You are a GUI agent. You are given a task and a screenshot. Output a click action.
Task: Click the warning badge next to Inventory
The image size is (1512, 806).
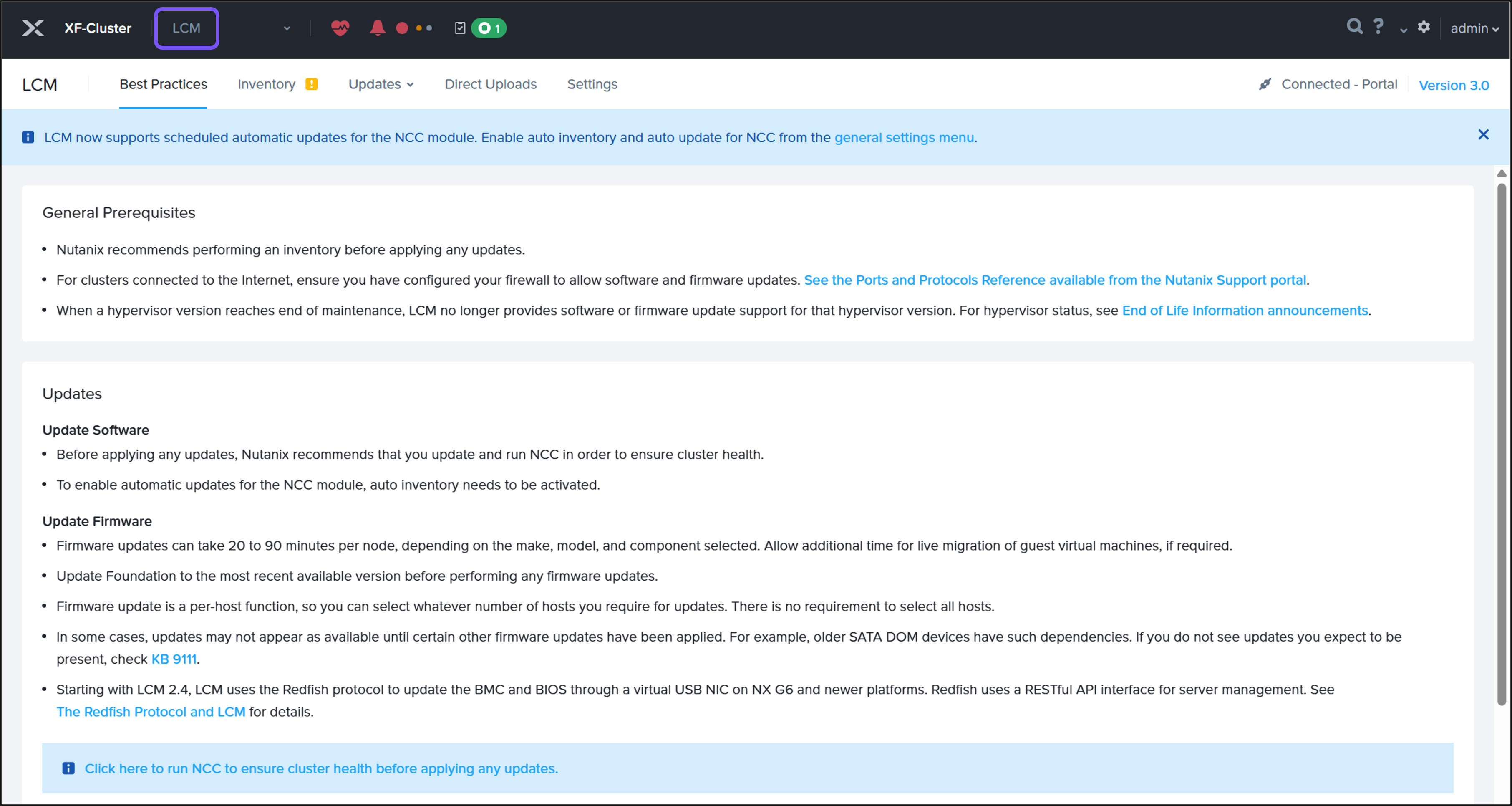[x=312, y=84]
